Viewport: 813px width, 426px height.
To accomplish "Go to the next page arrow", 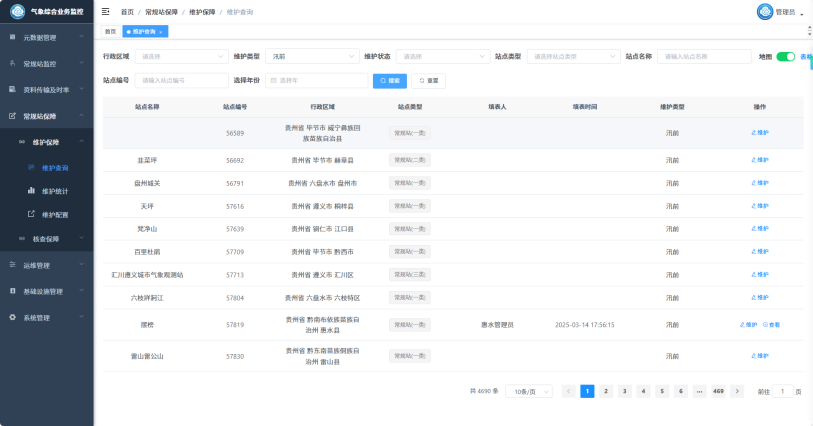I will 738,391.
